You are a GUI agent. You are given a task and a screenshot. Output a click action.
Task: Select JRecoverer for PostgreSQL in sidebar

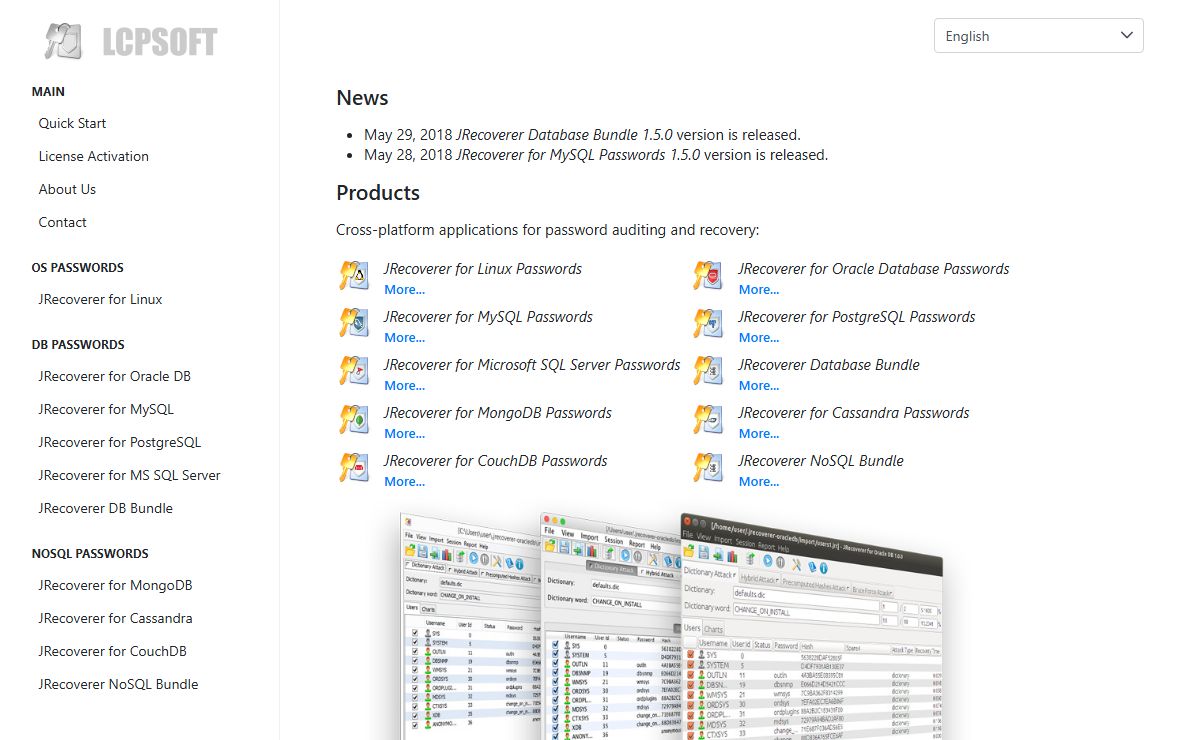coord(120,442)
